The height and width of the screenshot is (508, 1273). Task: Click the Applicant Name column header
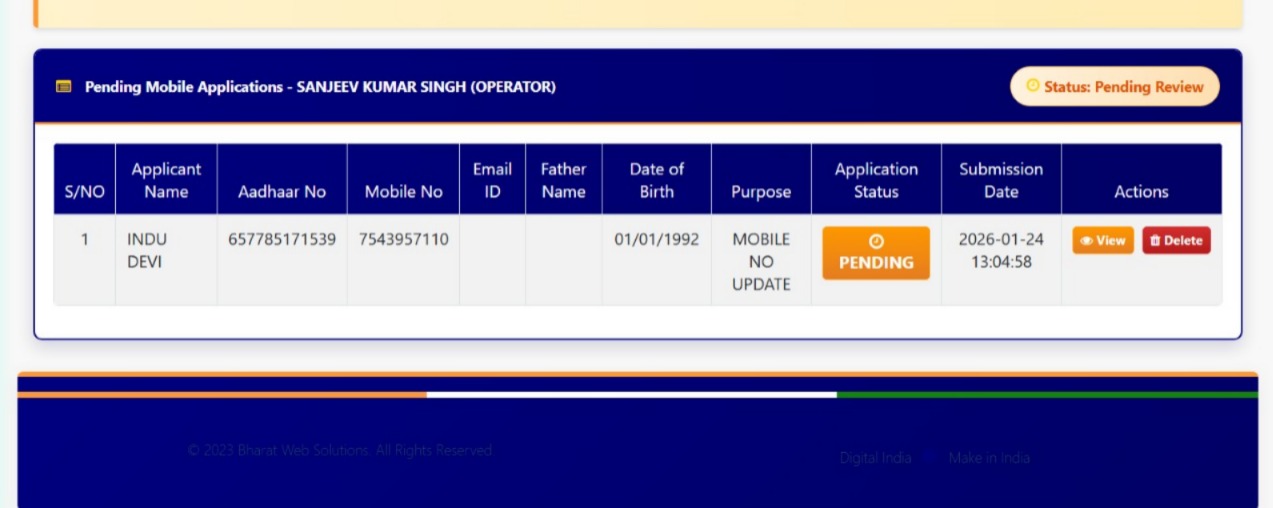click(x=166, y=180)
